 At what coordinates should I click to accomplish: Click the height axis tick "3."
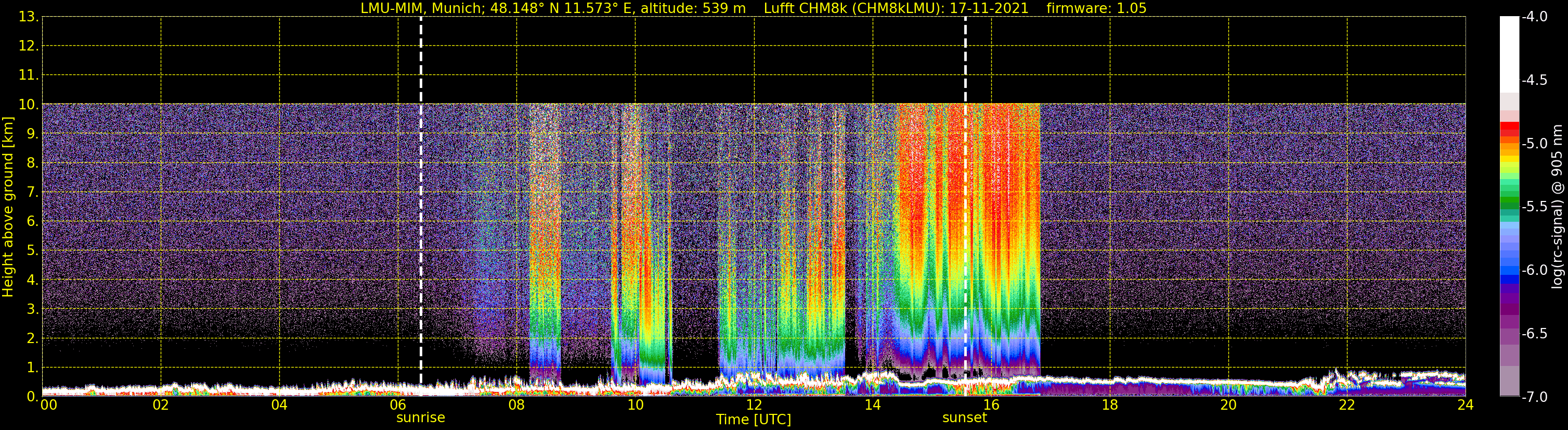32,309
